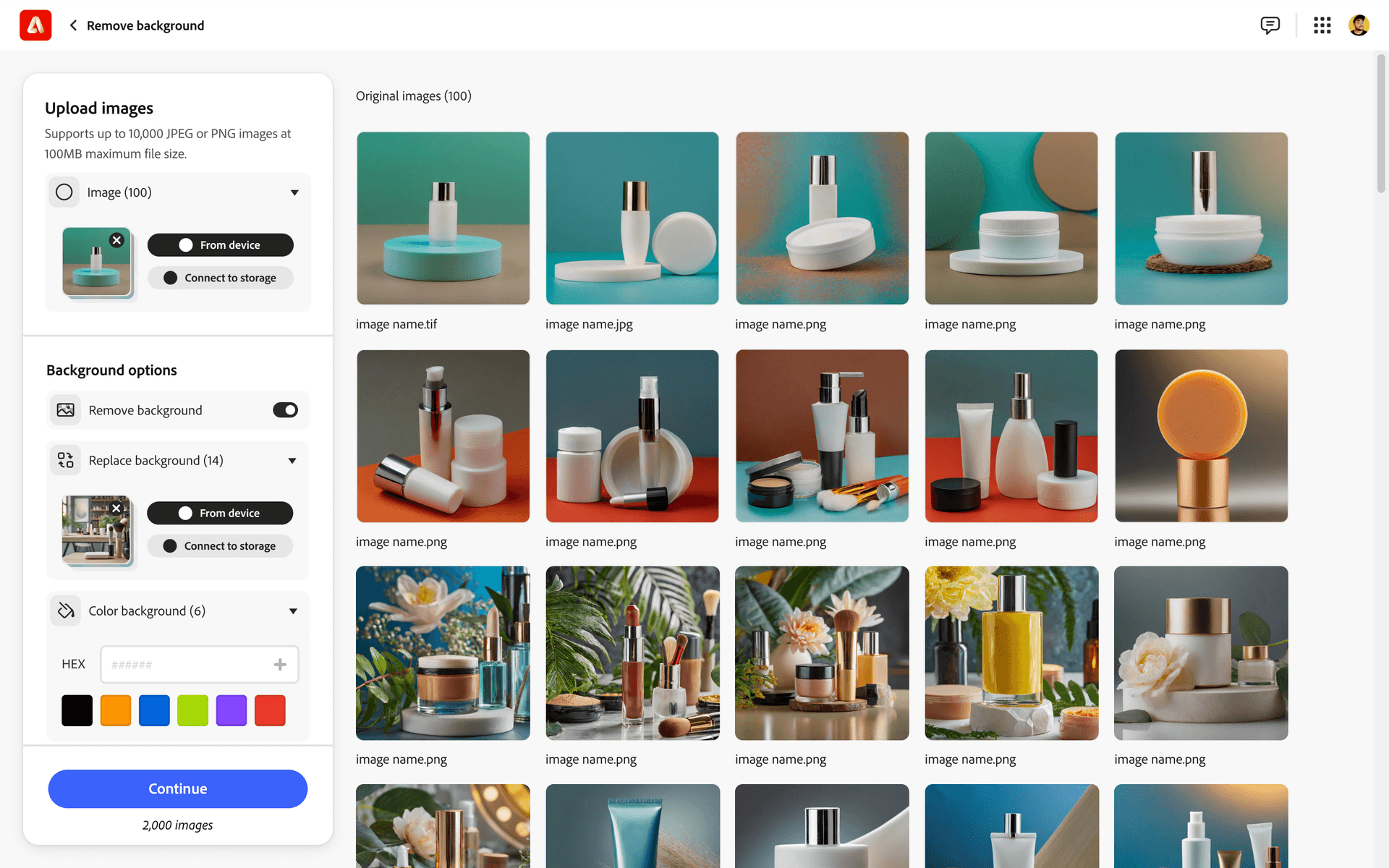Pick the purple color swatch
This screenshot has height=868, width=1389.
click(231, 710)
